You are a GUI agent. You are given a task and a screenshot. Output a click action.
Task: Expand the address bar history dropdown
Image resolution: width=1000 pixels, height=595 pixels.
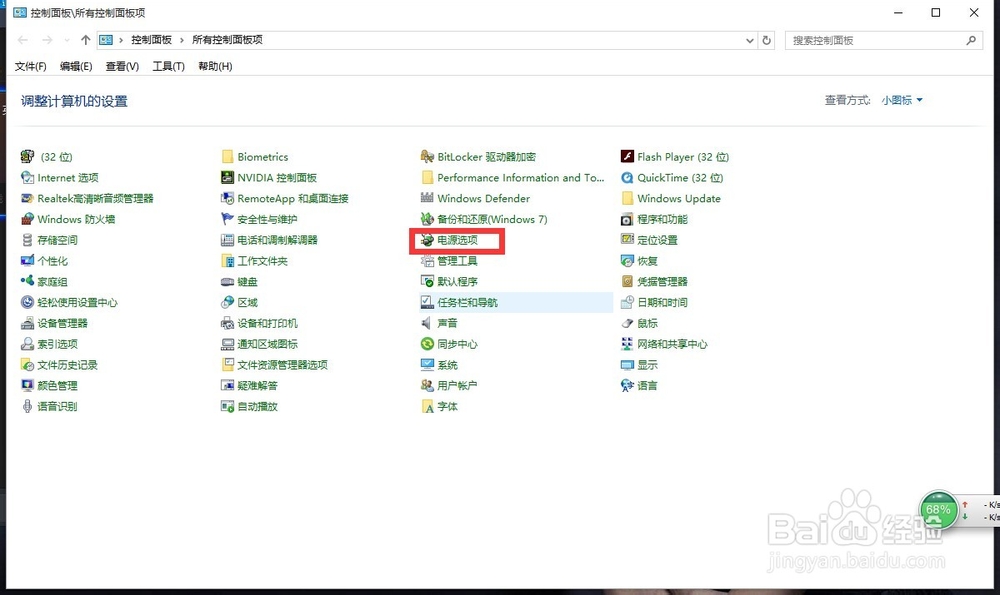point(748,40)
